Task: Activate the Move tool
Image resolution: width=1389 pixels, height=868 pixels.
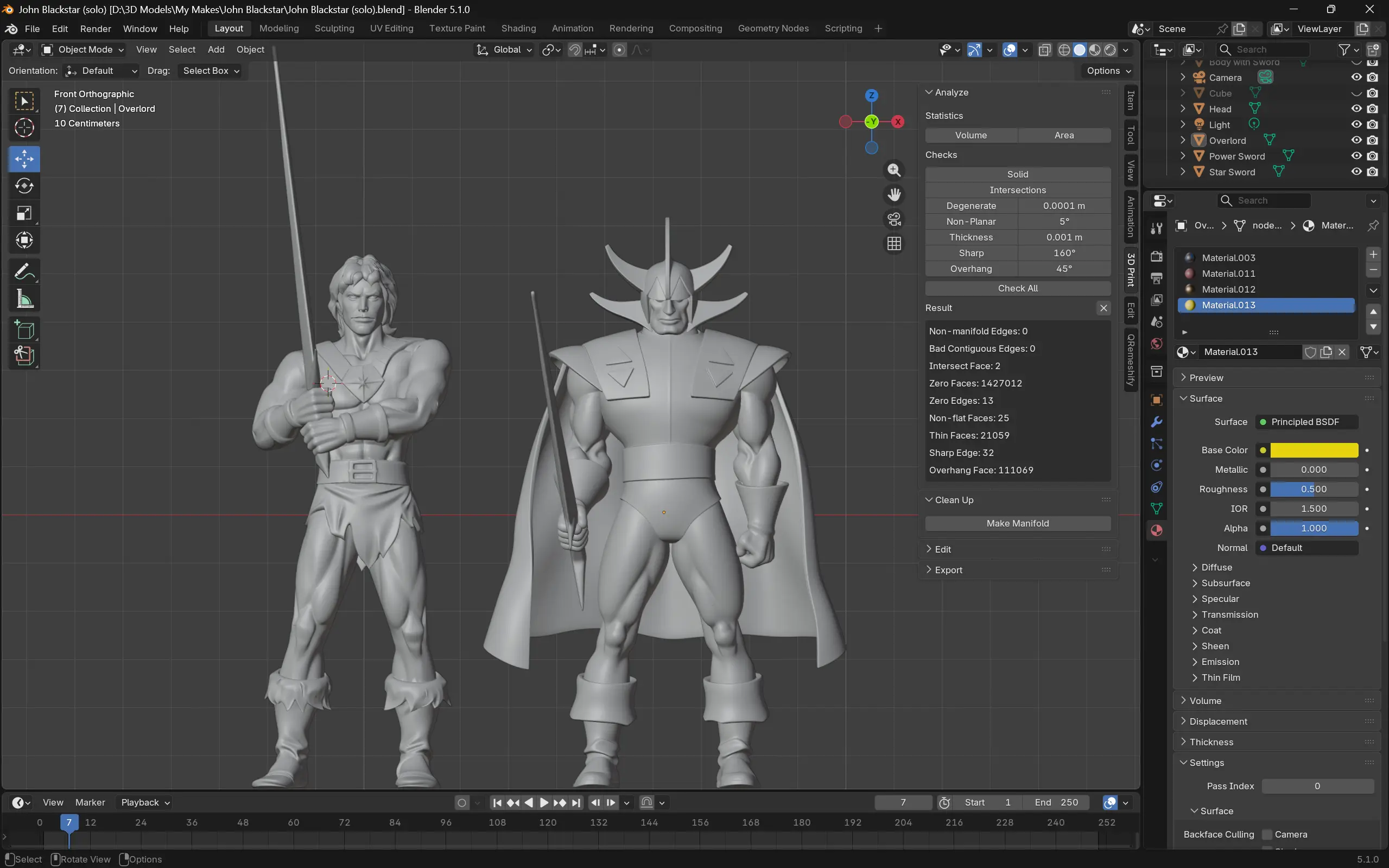Action: [24, 159]
